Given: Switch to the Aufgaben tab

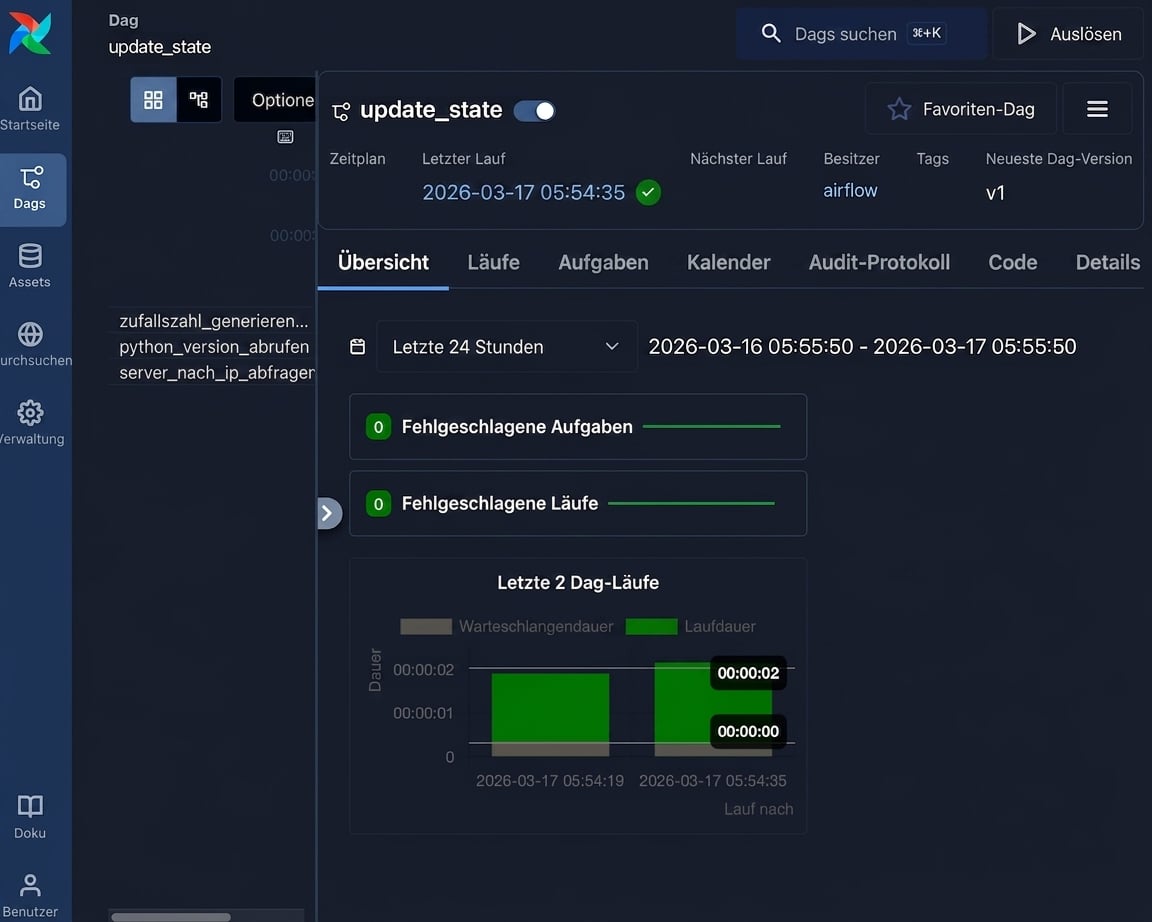Looking at the screenshot, I should (603, 262).
